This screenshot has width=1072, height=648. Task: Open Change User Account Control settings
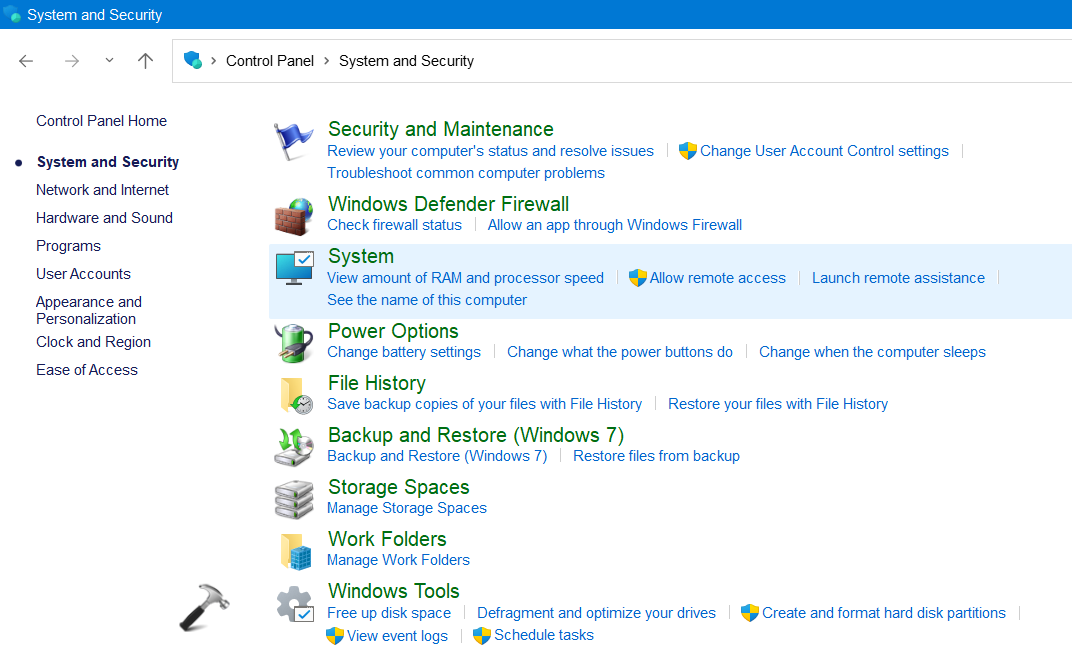click(x=824, y=151)
